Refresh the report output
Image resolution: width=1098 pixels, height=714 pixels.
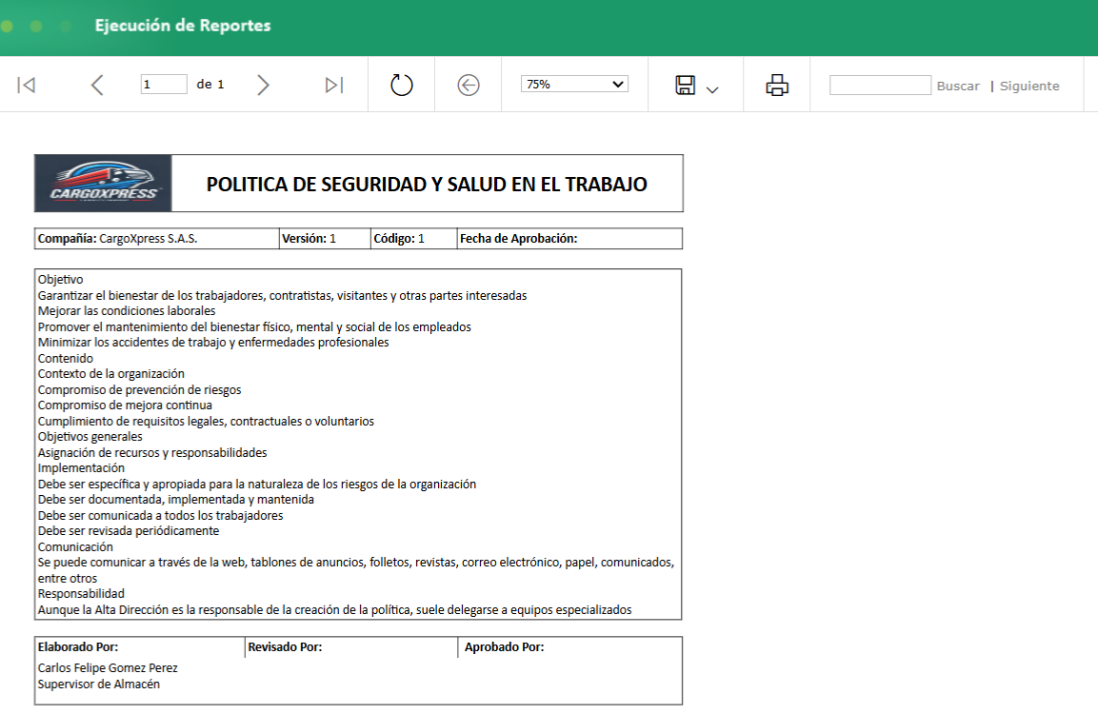tap(401, 85)
